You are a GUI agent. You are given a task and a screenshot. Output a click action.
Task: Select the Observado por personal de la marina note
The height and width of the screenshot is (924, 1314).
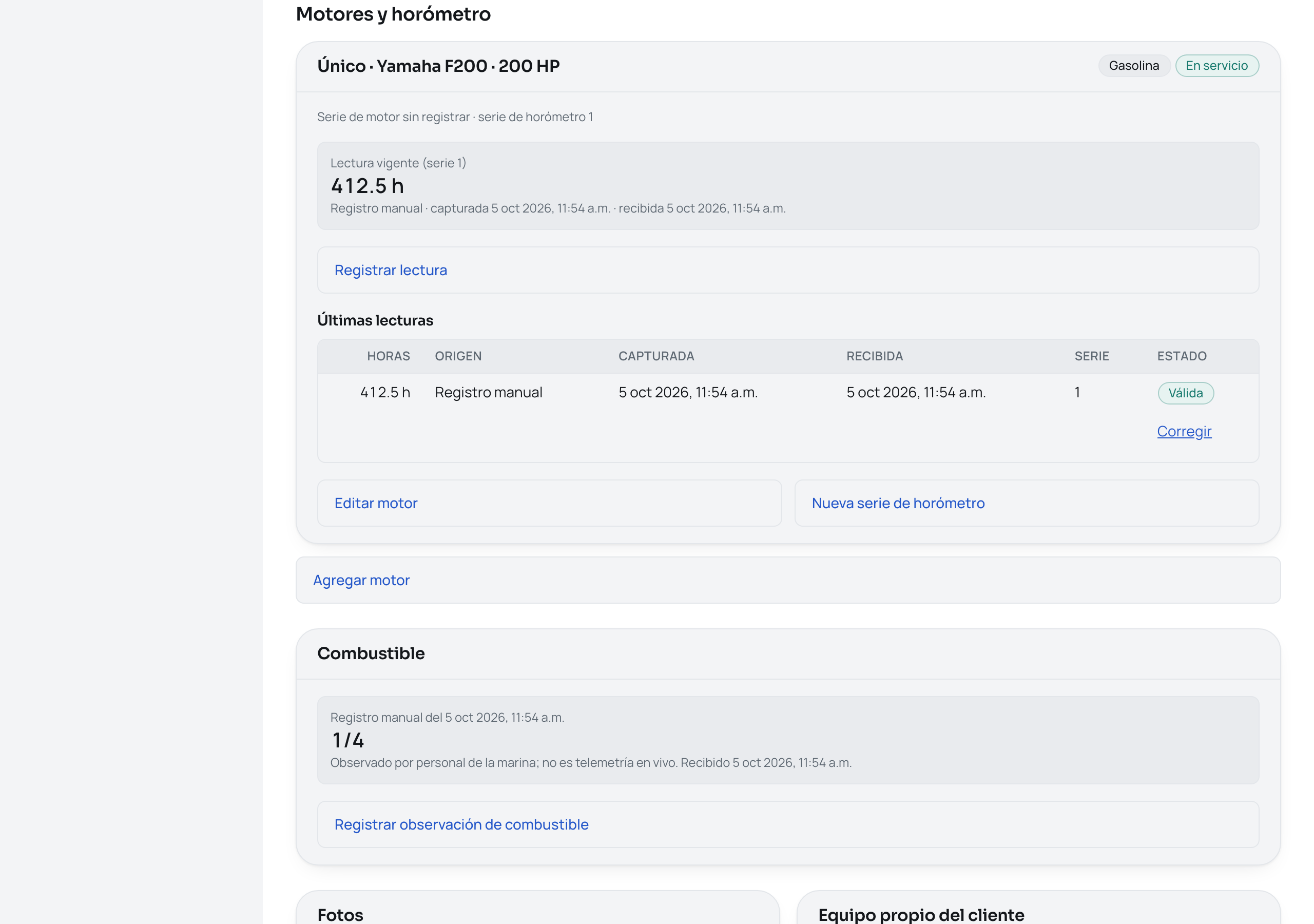coord(591,763)
